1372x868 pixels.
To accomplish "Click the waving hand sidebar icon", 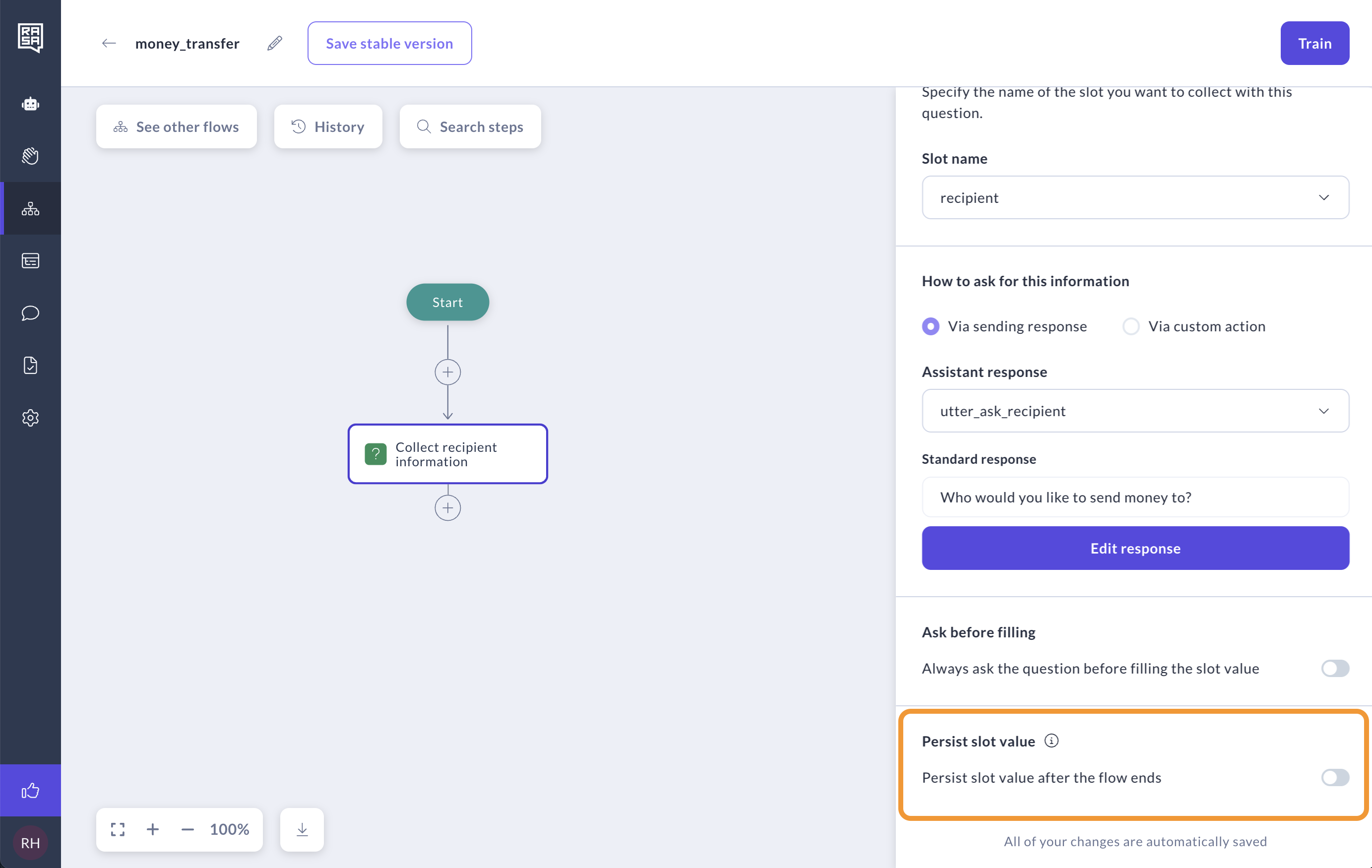I will coord(30,156).
